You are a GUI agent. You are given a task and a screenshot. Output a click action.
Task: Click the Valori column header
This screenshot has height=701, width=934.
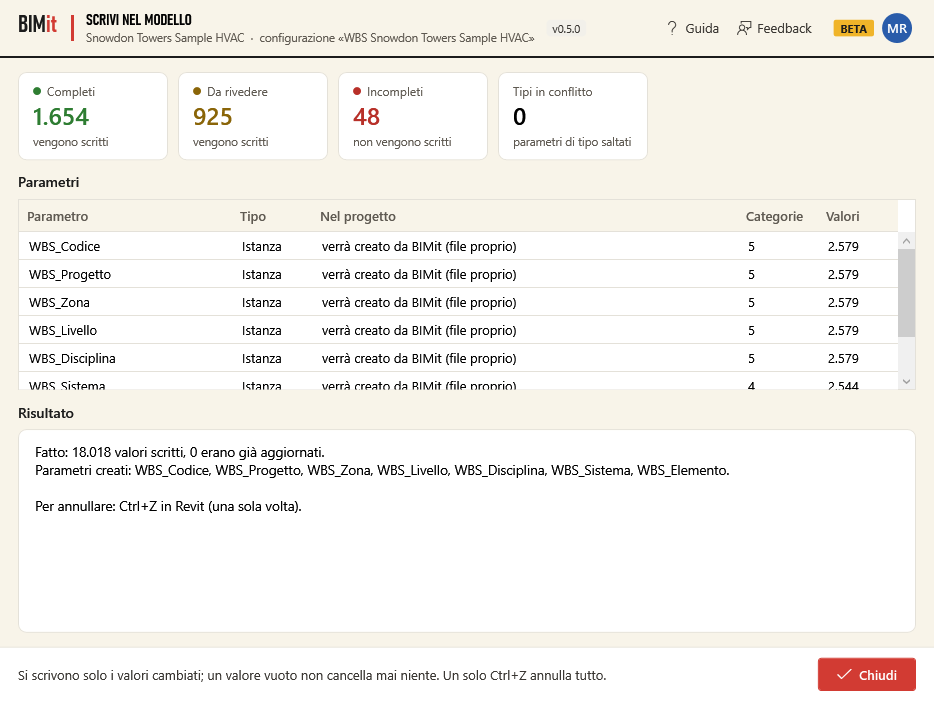pos(842,216)
